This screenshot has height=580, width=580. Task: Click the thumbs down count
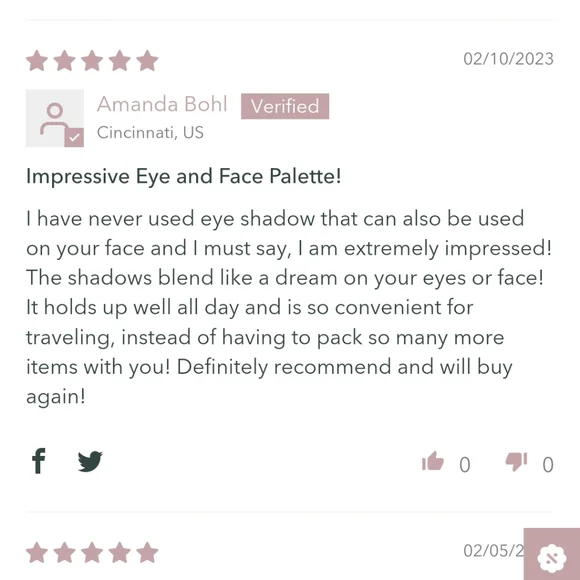[x=548, y=465]
